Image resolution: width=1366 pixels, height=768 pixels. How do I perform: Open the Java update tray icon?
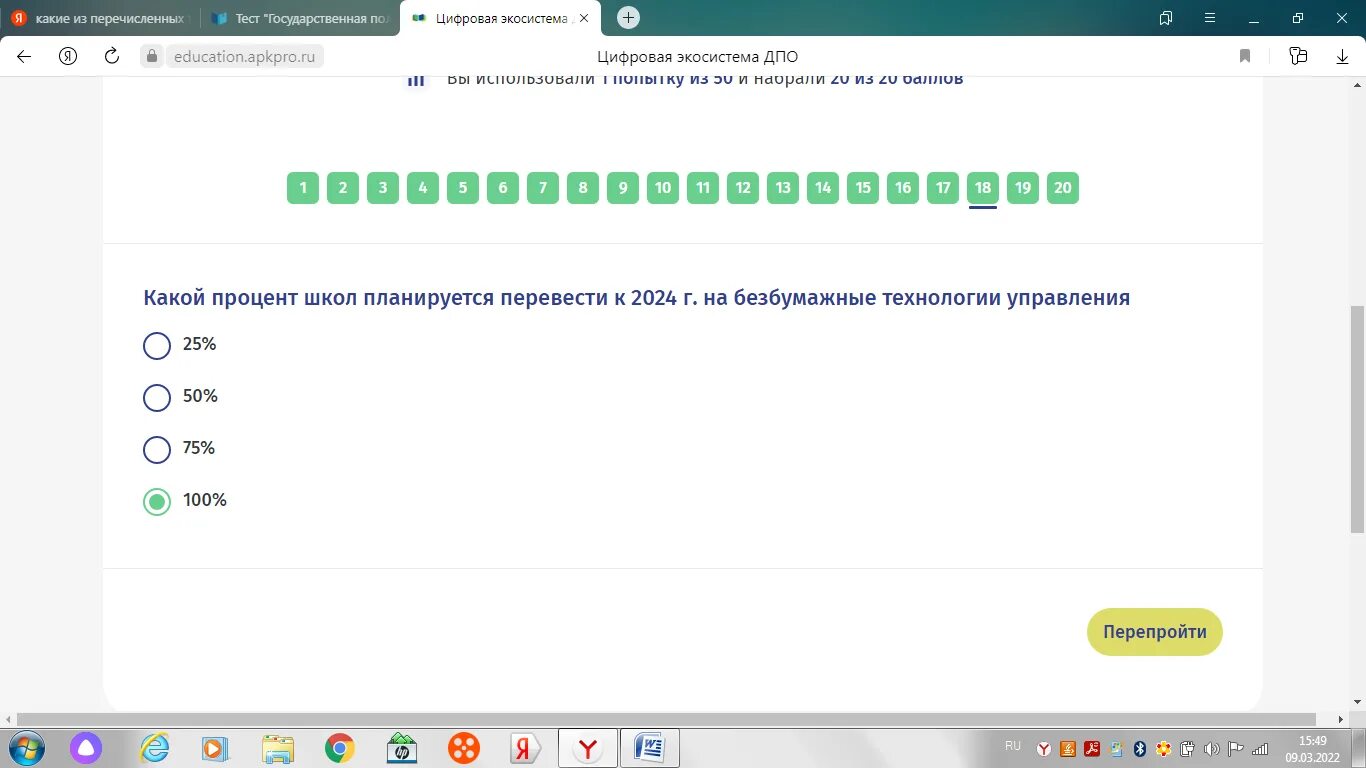[x=1067, y=748]
